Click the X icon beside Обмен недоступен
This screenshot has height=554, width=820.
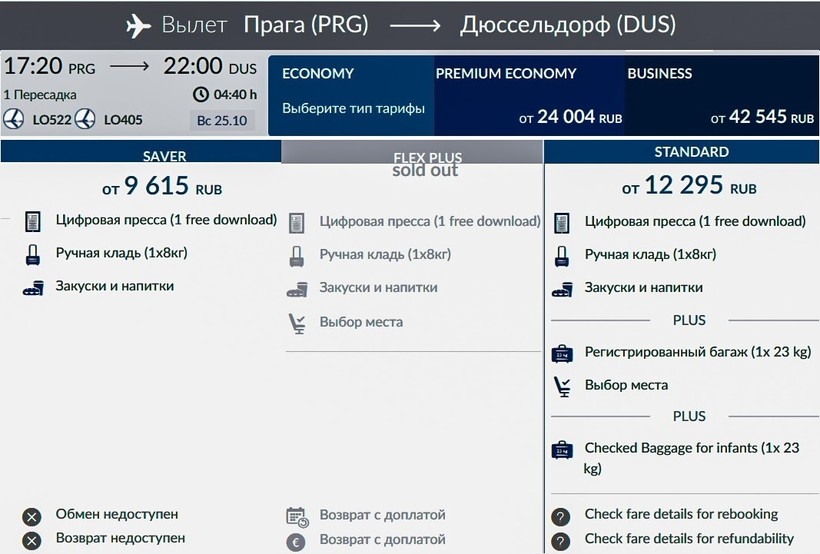(31, 517)
